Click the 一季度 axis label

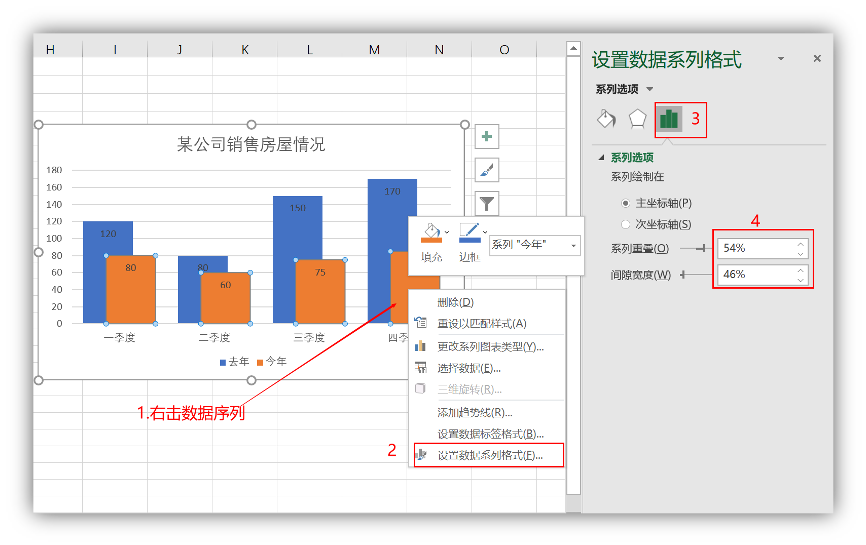119,337
